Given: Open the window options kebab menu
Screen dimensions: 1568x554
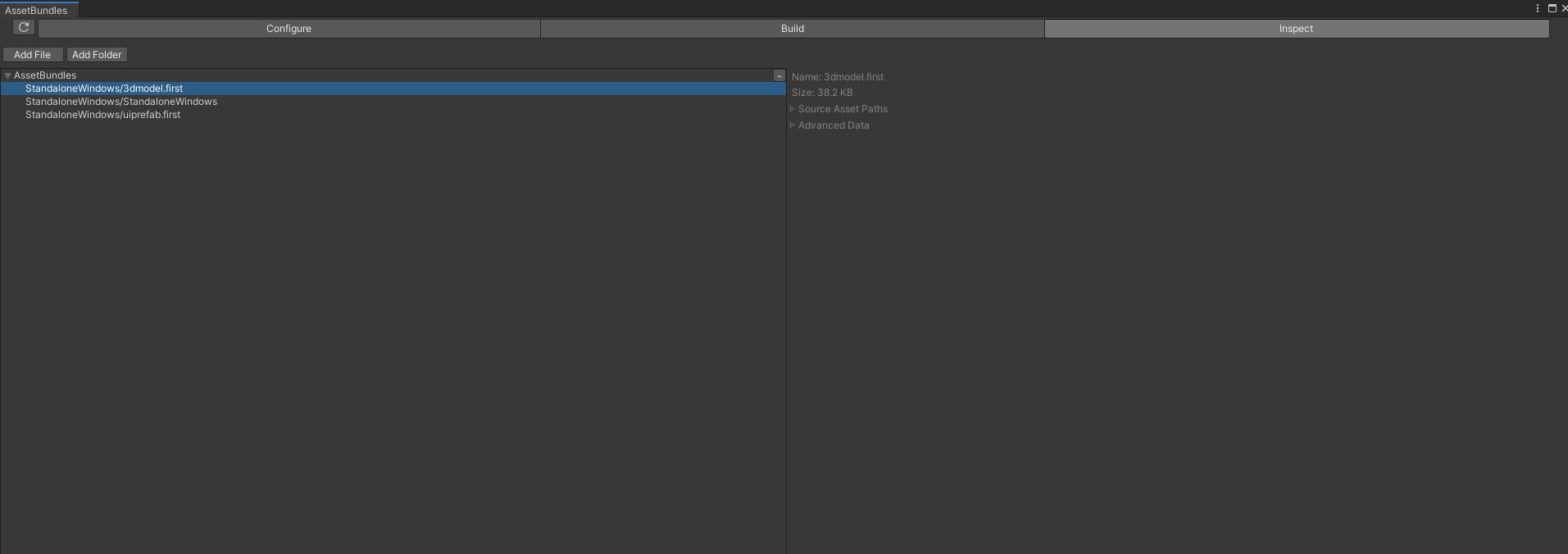Looking at the screenshot, I should tap(1538, 8).
